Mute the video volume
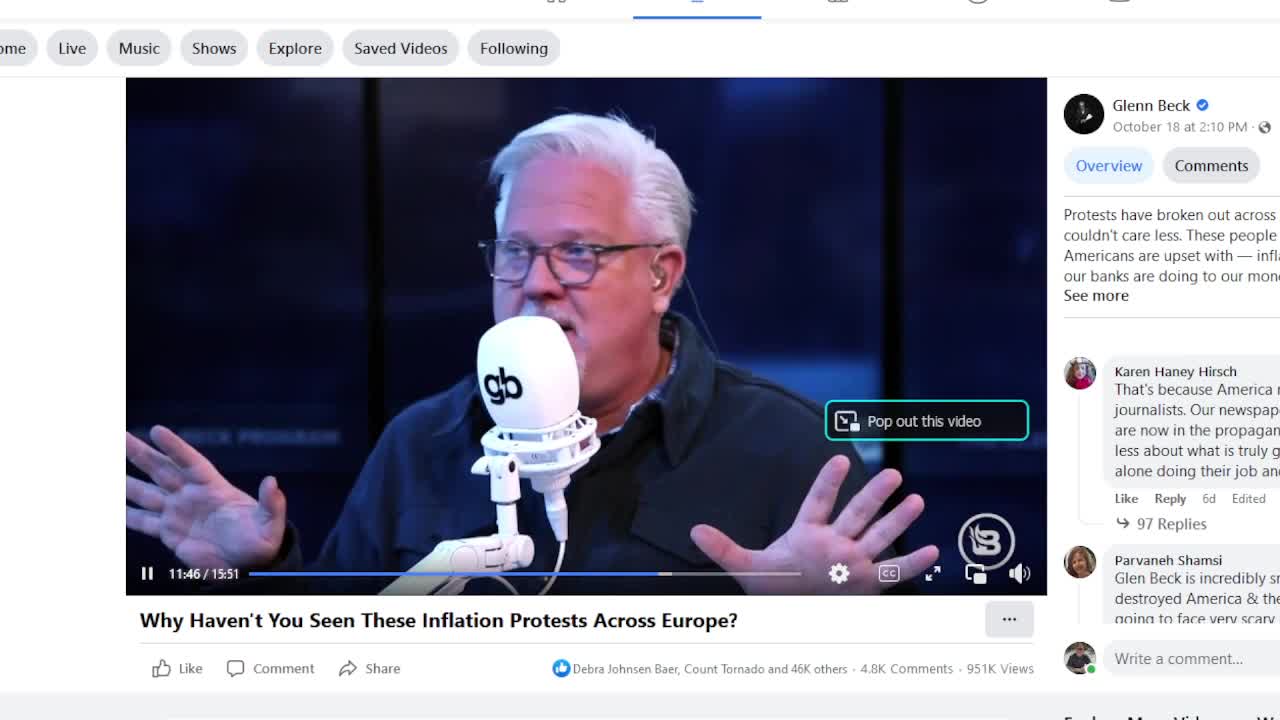The width and height of the screenshot is (1280, 720). pyautogui.click(x=1019, y=573)
